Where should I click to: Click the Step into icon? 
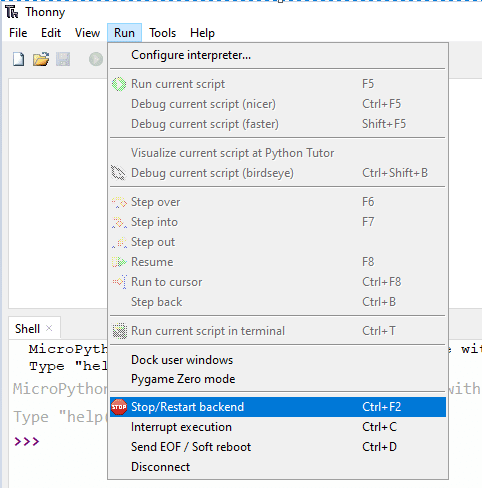(x=119, y=222)
